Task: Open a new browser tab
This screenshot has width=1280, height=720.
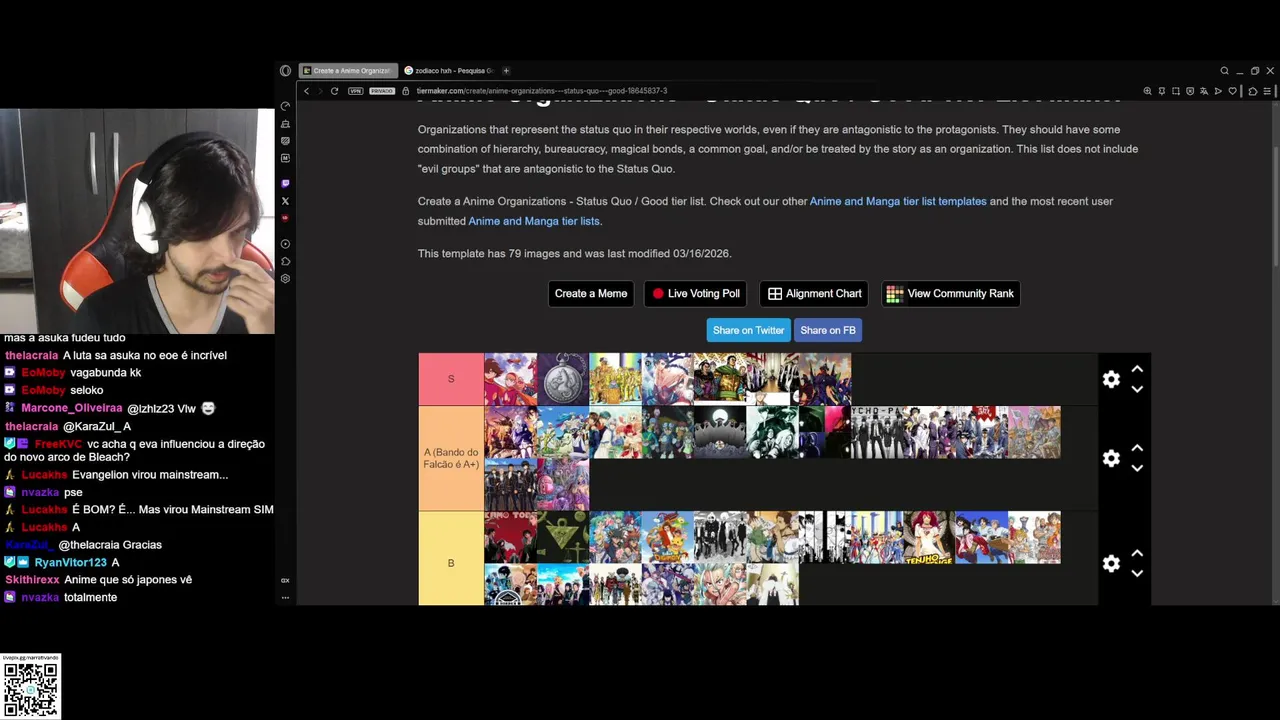Action: [x=506, y=71]
